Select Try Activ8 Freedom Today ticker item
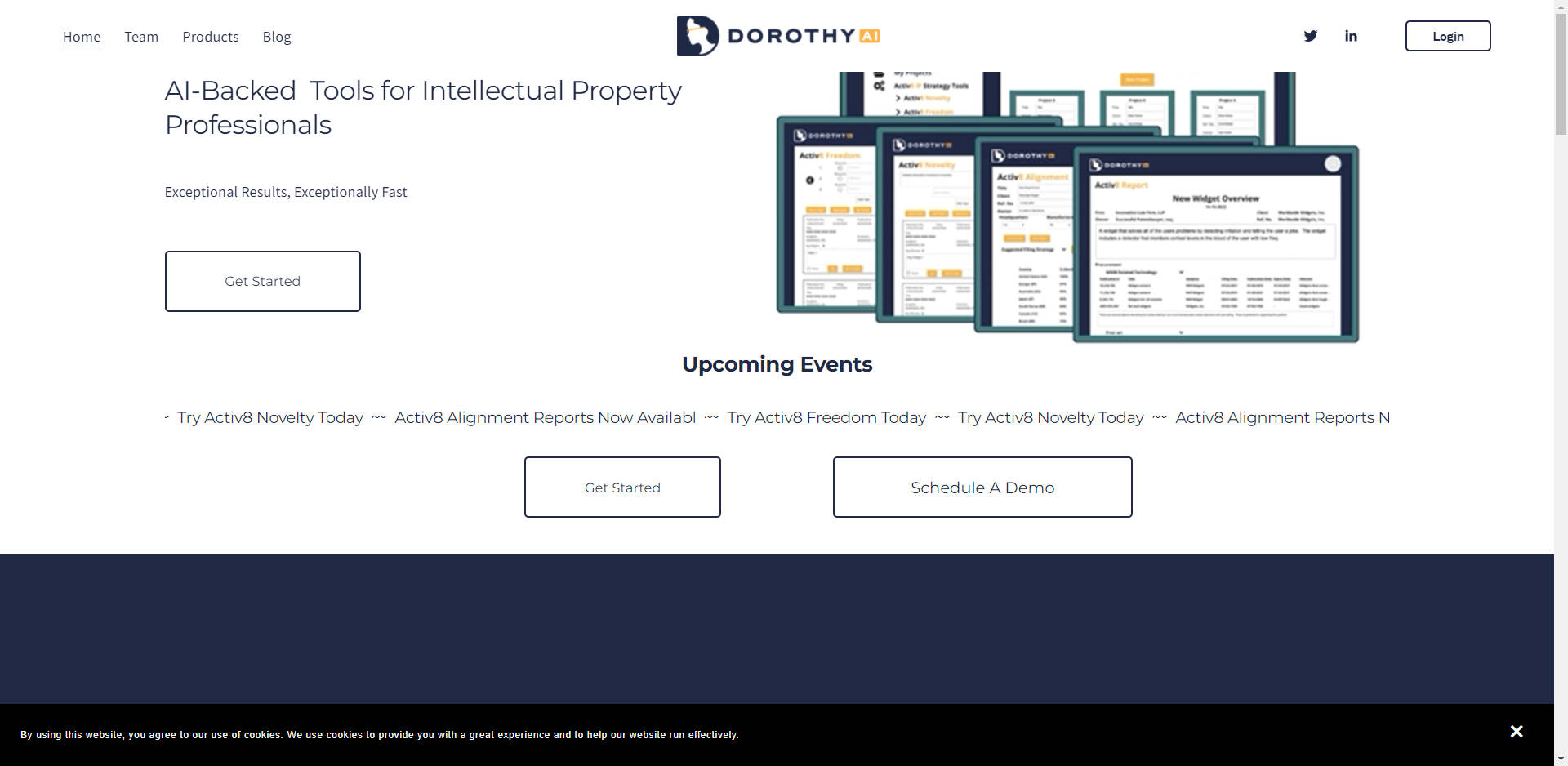 [x=826, y=418]
